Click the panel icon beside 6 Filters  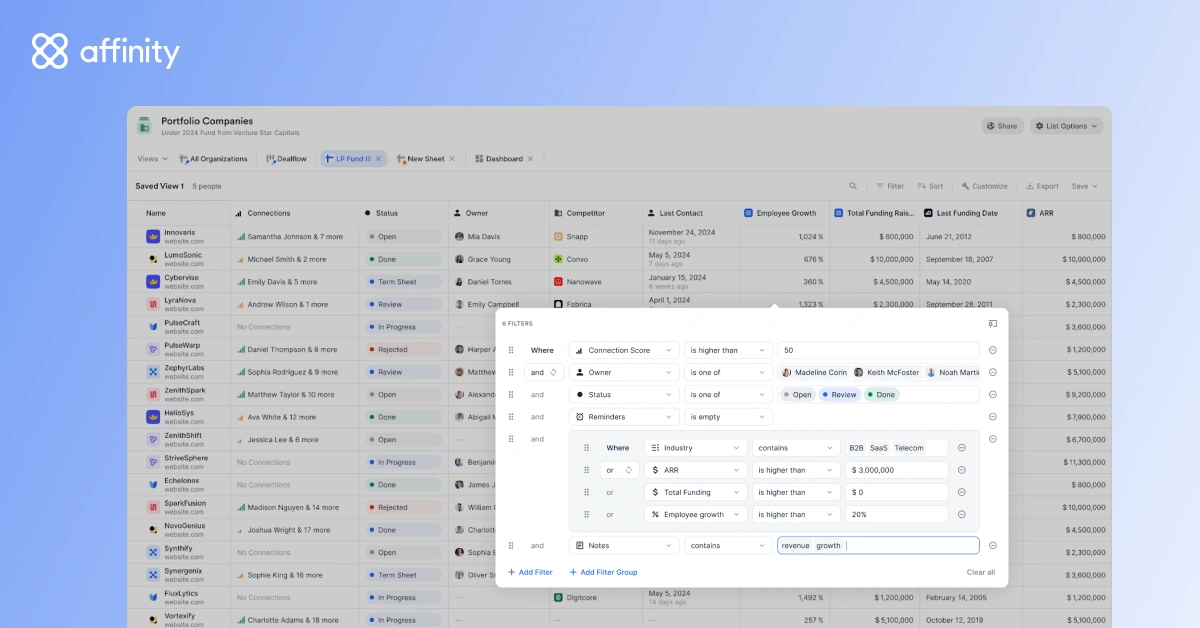pyautogui.click(x=993, y=323)
